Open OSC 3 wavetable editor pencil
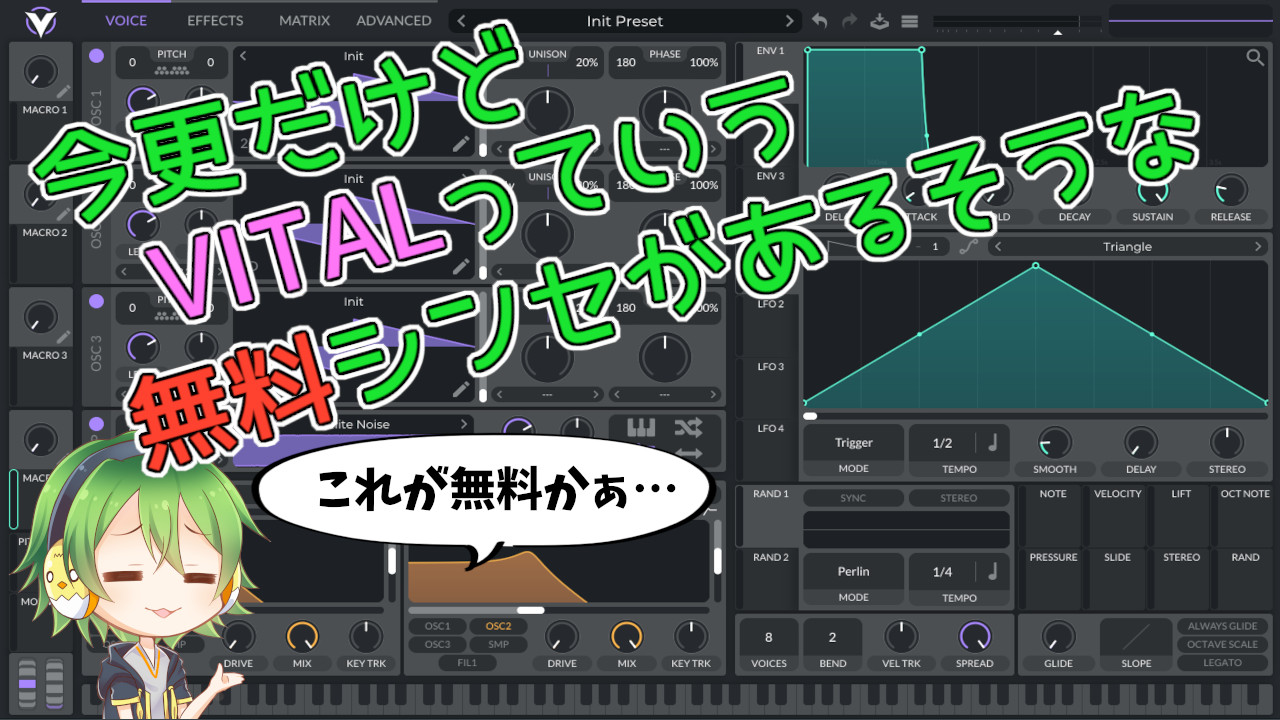The image size is (1280, 720). tap(461, 389)
